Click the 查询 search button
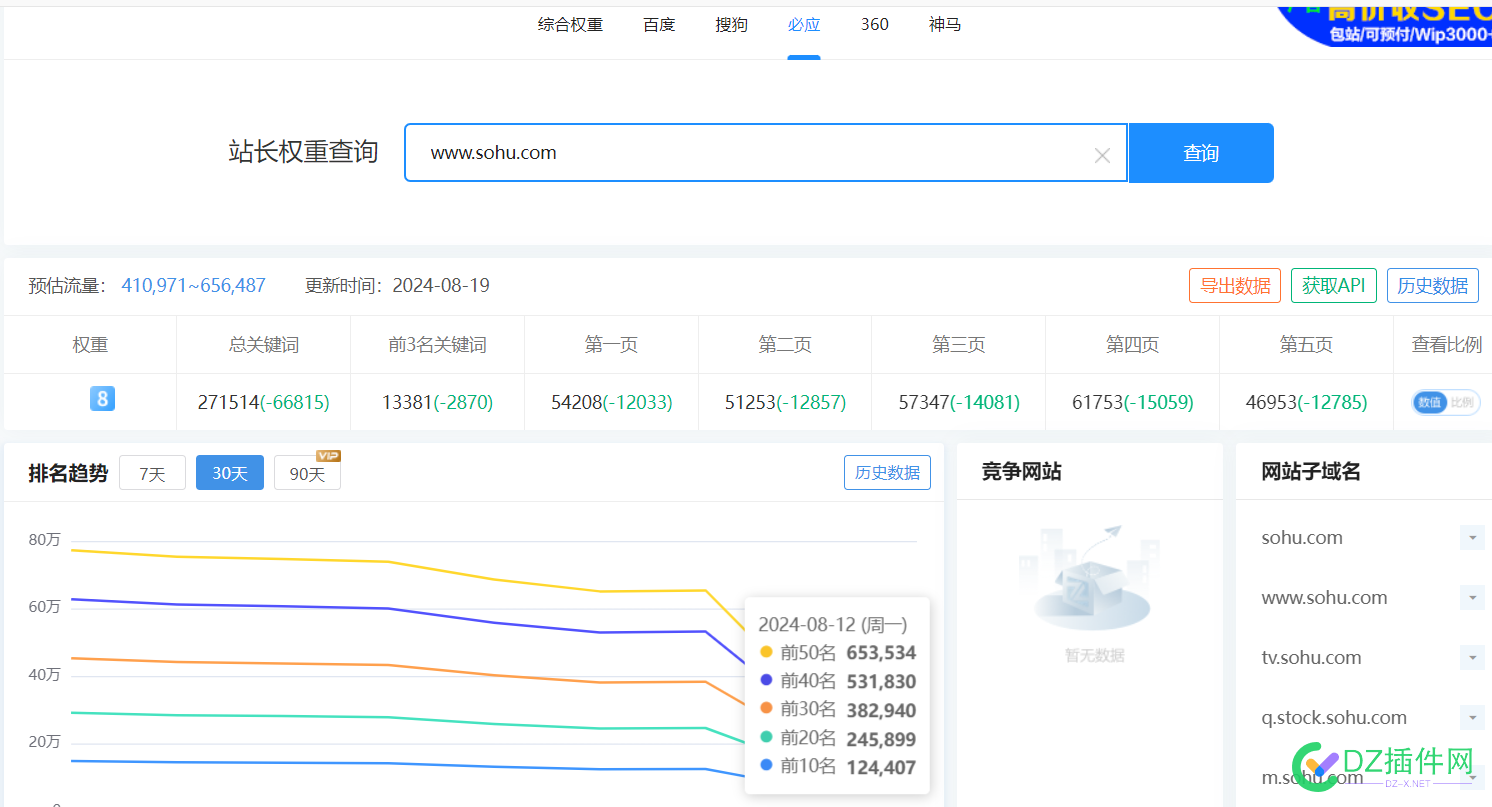The height and width of the screenshot is (807, 1492). coord(1201,153)
